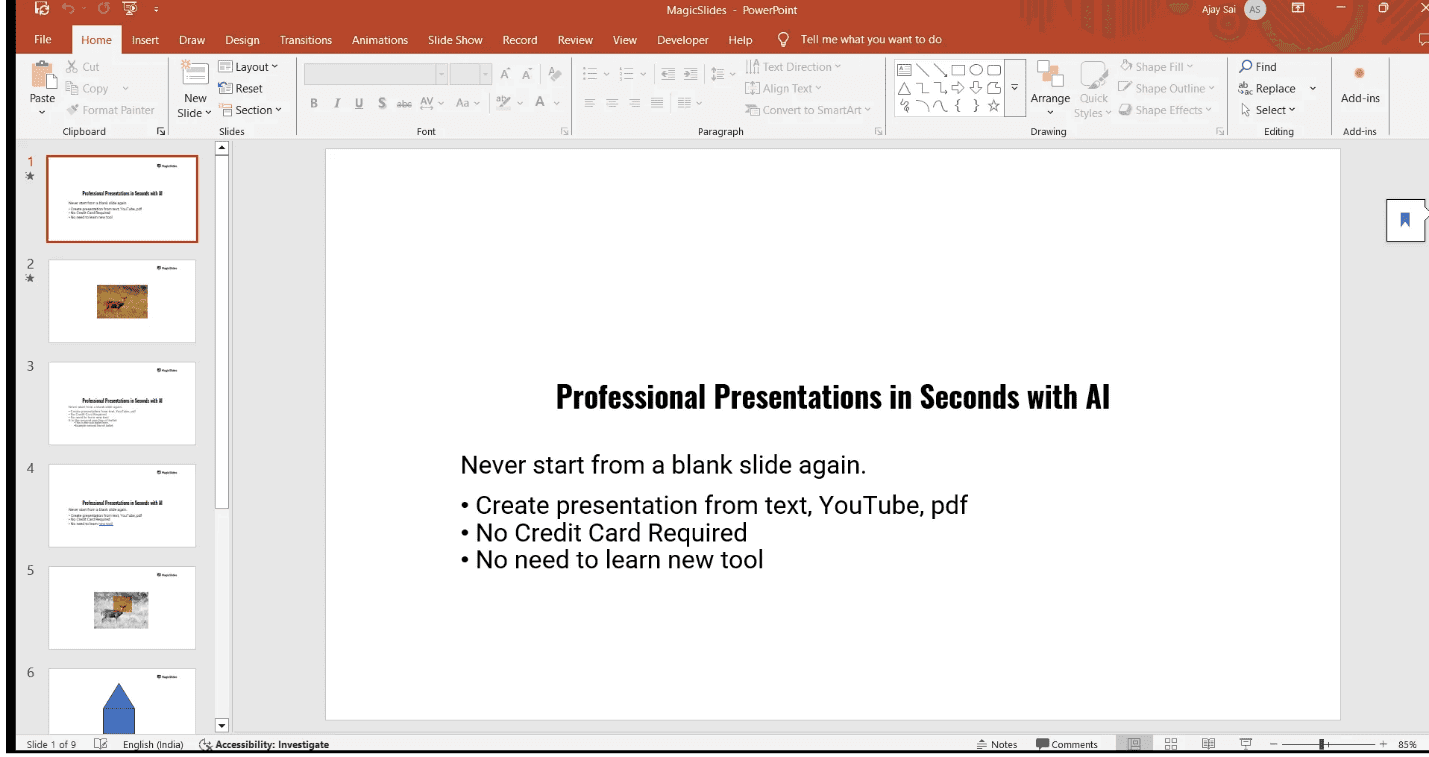Select the curve shape in gallery
1429x757 pixels.
pos(940,106)
